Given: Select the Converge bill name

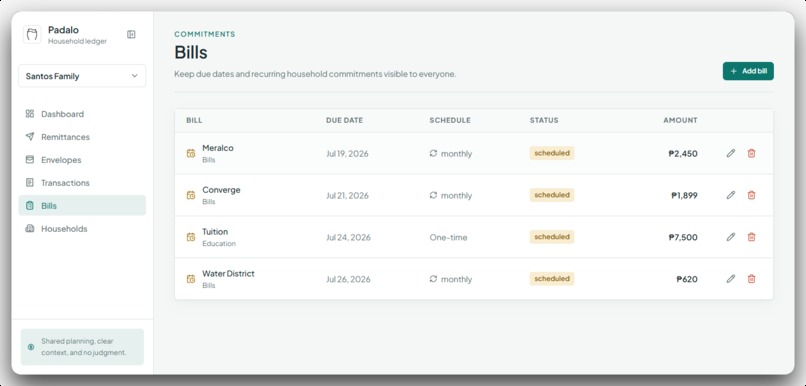Looking at the screenshot, I should [221, 190].
